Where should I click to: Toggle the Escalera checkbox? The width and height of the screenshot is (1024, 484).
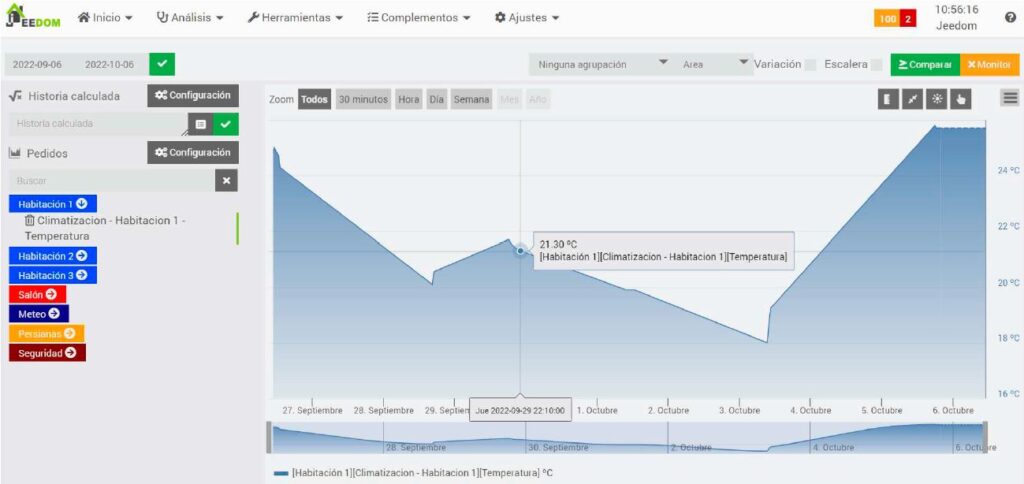click(876, 64)
